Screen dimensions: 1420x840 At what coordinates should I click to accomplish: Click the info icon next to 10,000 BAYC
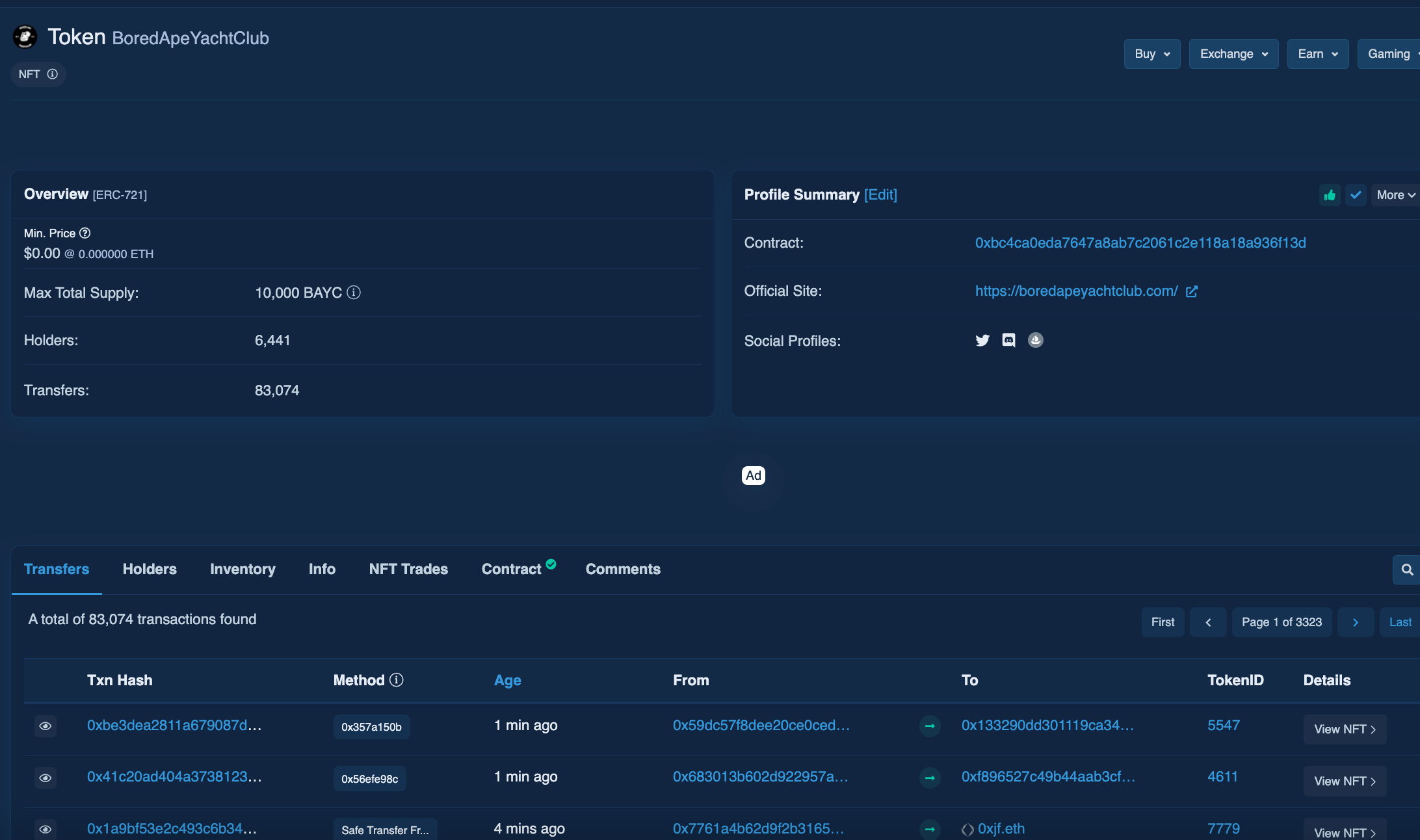(354, 293)
